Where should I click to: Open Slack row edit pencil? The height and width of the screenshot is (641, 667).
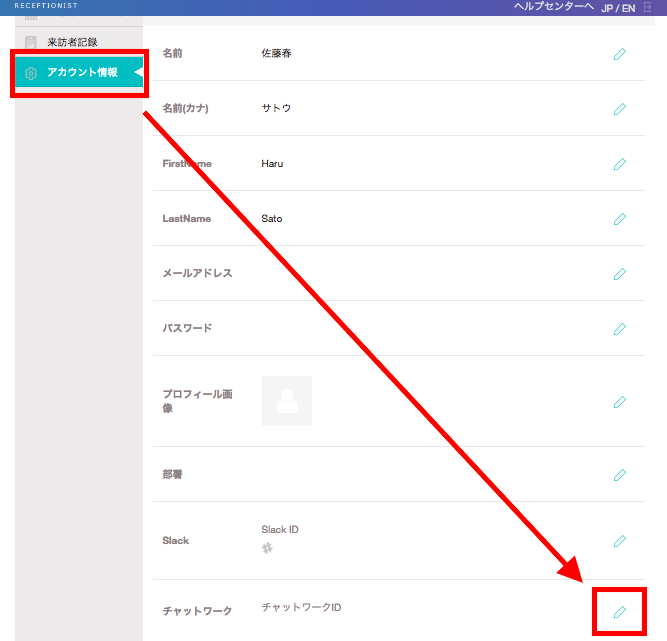pos(619,541)
